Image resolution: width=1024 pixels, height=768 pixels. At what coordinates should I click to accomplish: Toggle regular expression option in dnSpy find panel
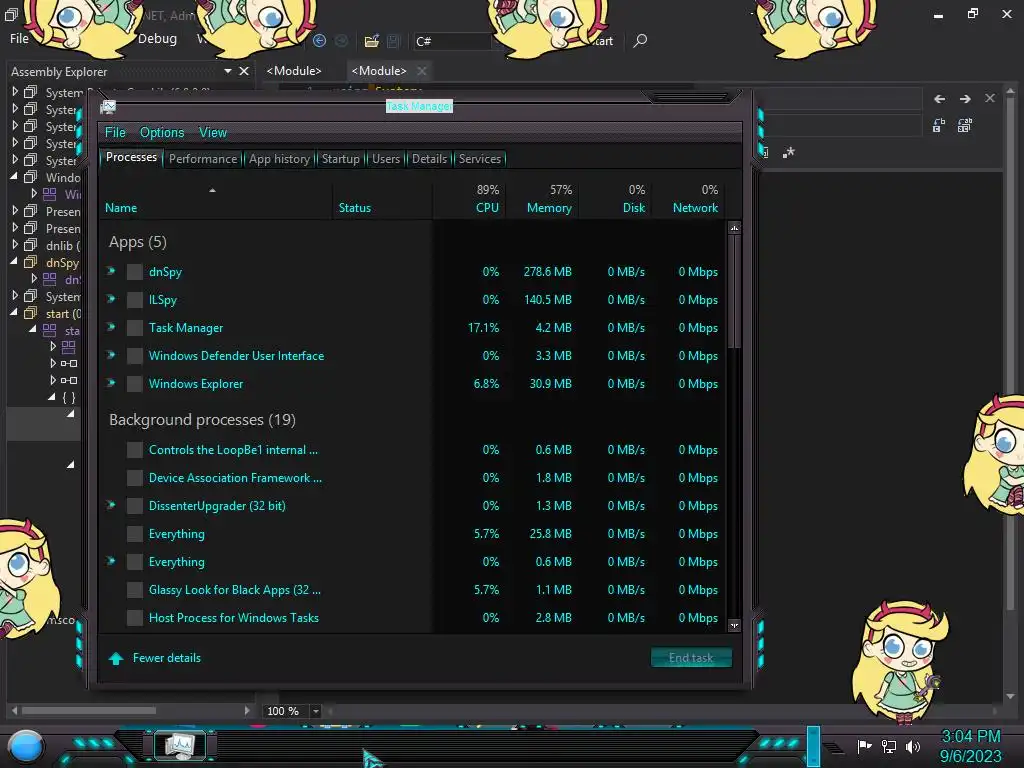click(789, 152)
